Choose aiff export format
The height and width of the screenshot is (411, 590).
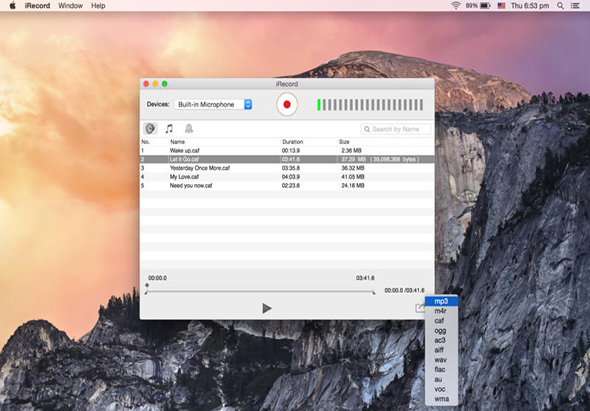(x=441, y=350)
